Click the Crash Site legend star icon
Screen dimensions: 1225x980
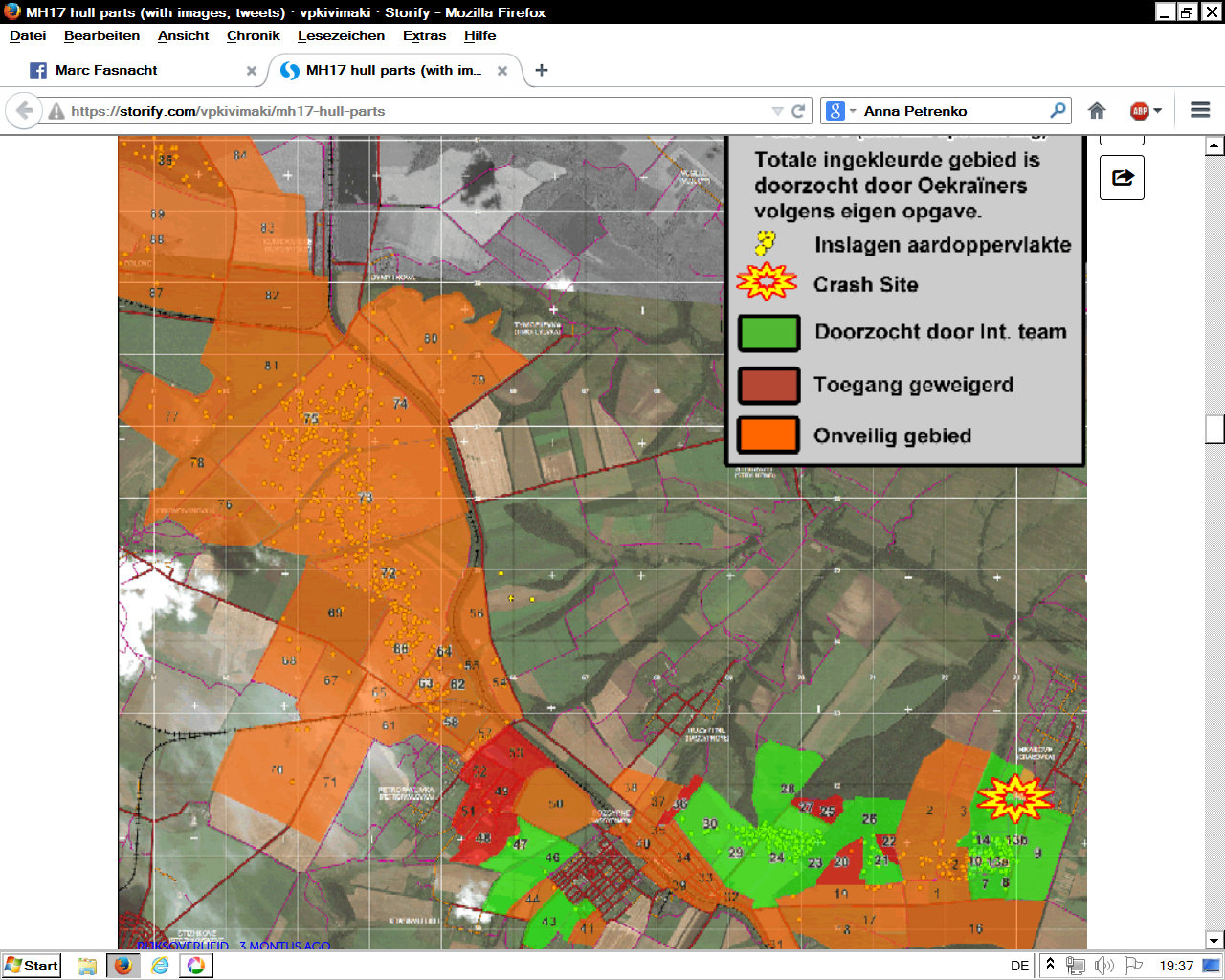click(767, 282)
